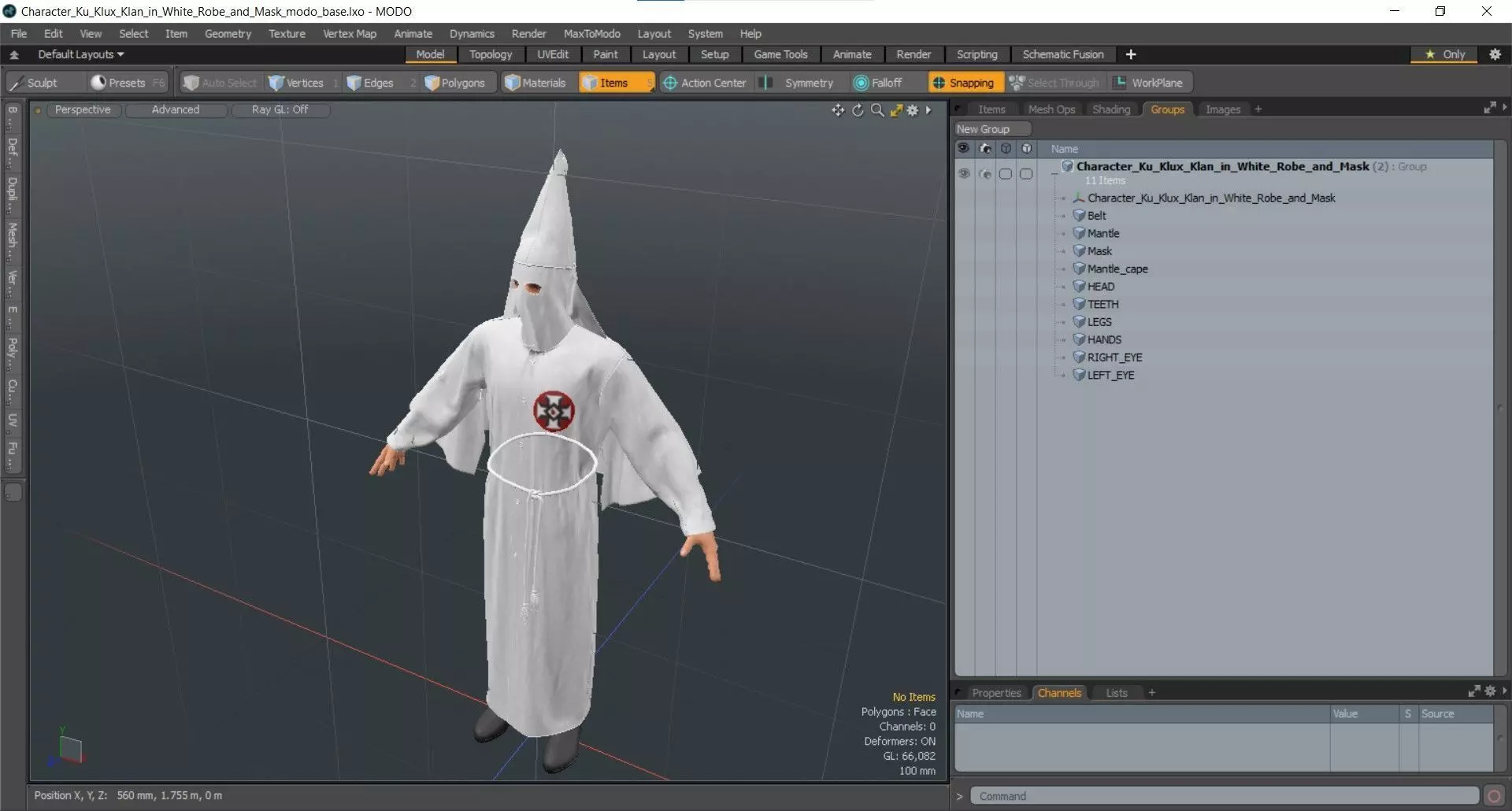
Task: Switch to Materials selection mode
Action: pyautogui.click(x=535, y=83)
